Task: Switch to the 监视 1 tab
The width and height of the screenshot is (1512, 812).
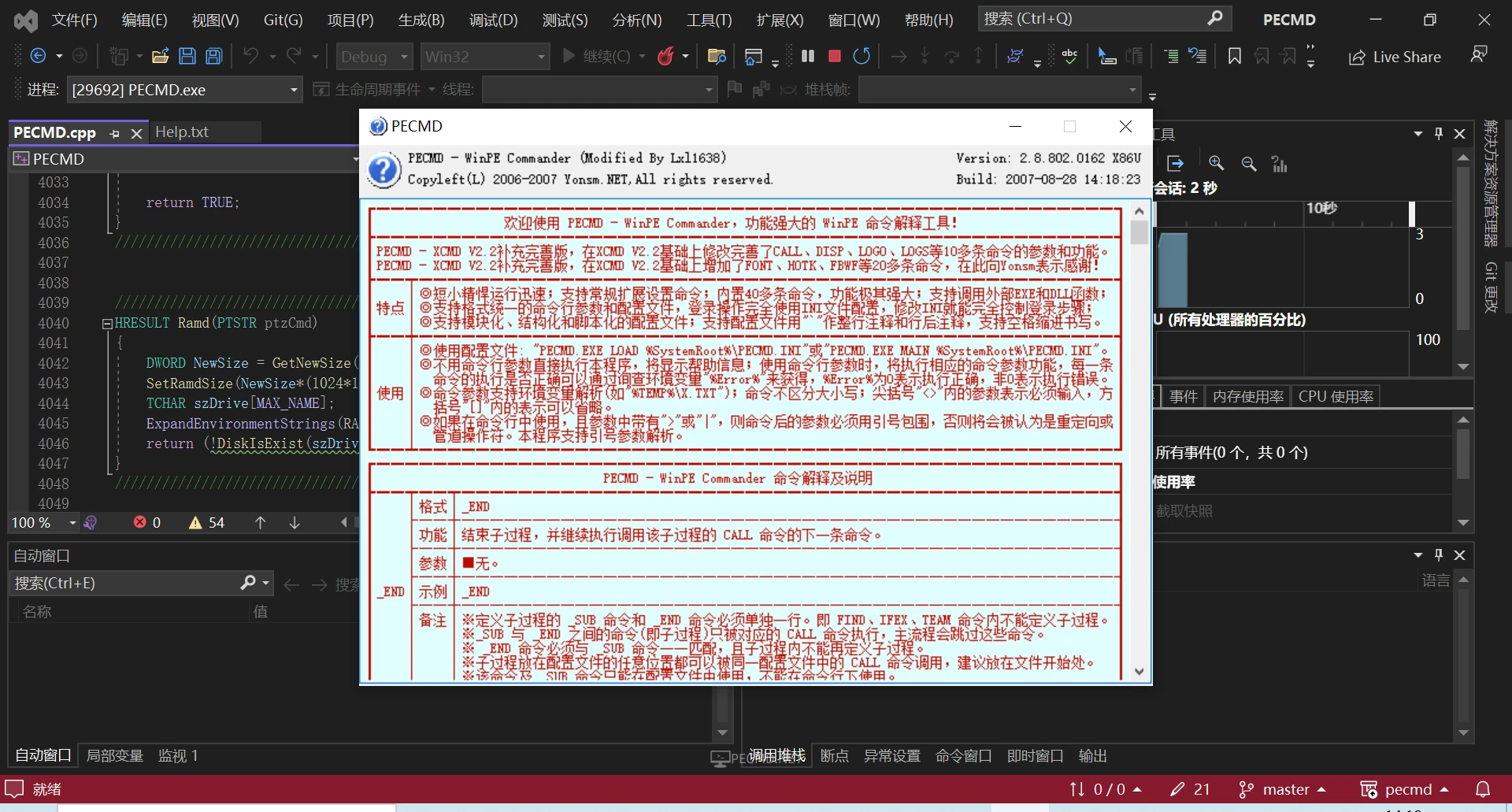Action: [178, 755]
